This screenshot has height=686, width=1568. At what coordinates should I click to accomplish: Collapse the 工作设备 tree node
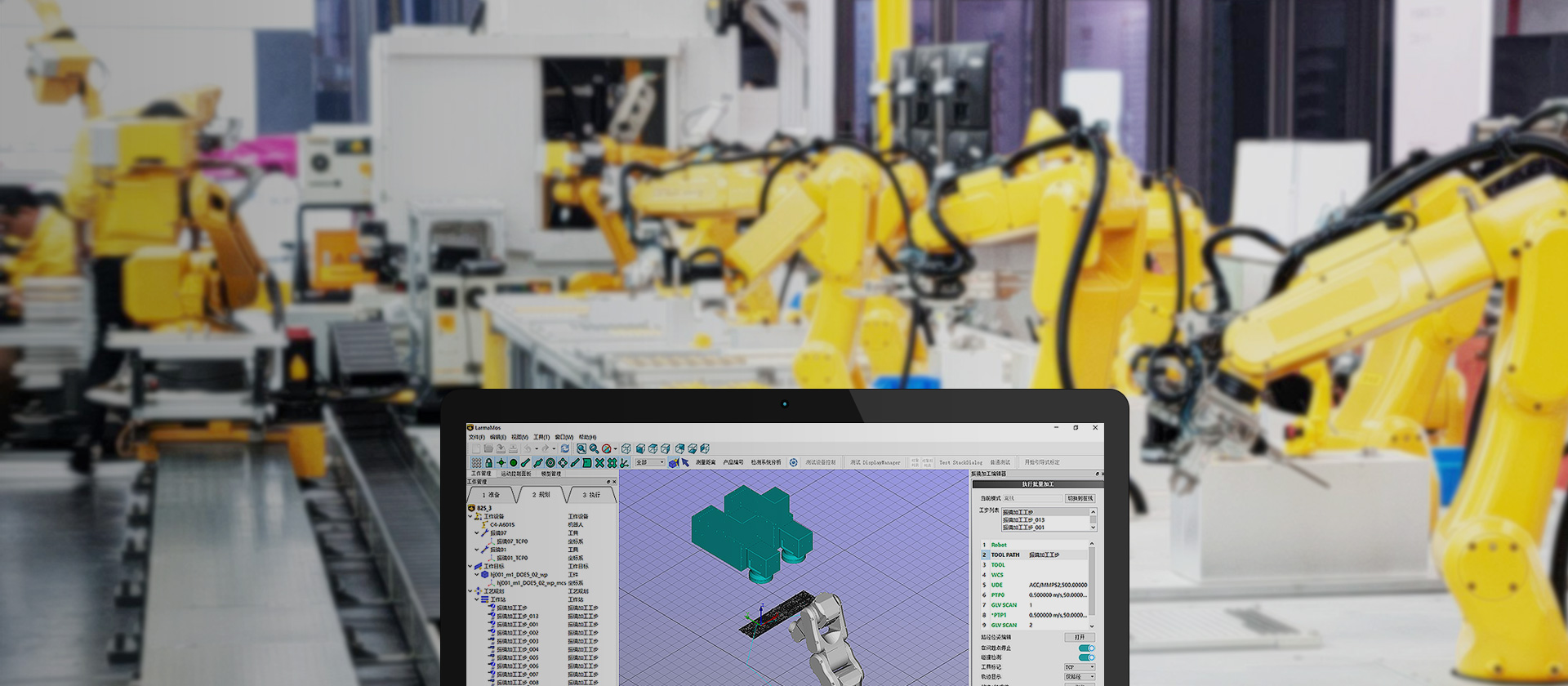(x=470, y=516)
